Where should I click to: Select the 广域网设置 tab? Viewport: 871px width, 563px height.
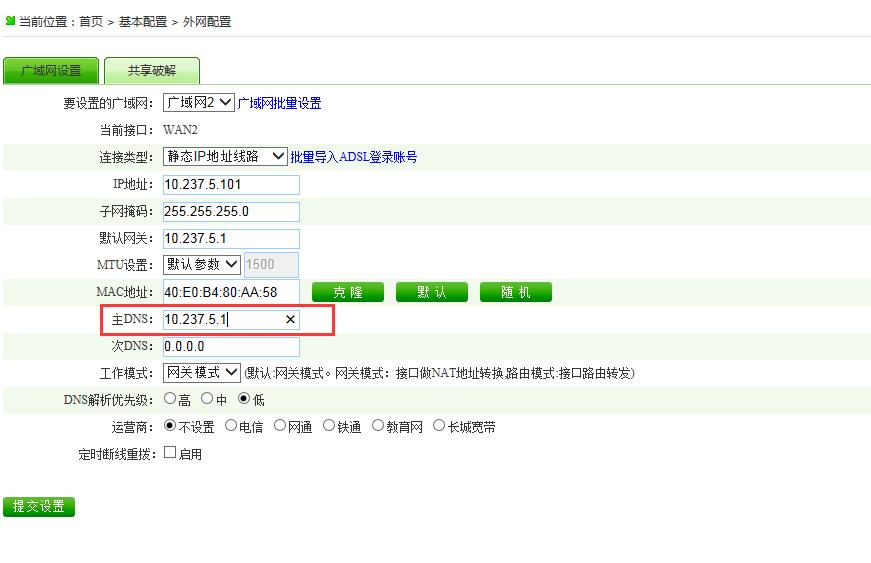pyautogui.click(x=51, y=71)
